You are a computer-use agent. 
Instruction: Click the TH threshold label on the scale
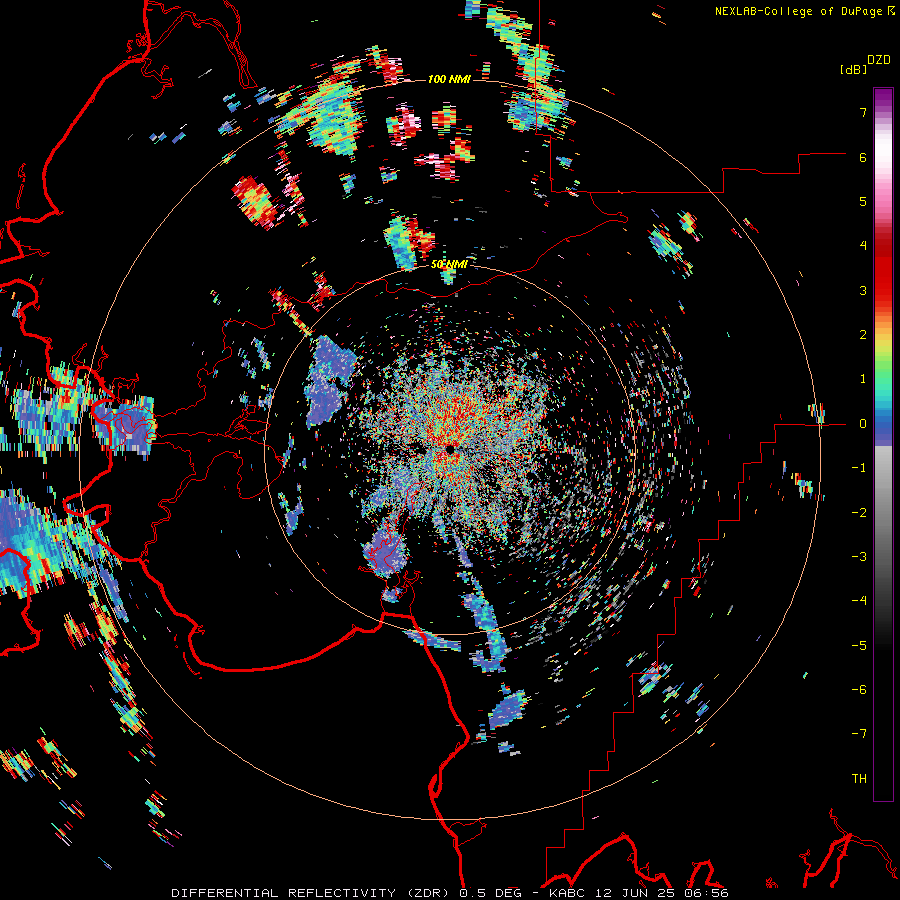(x=859, y=779)
